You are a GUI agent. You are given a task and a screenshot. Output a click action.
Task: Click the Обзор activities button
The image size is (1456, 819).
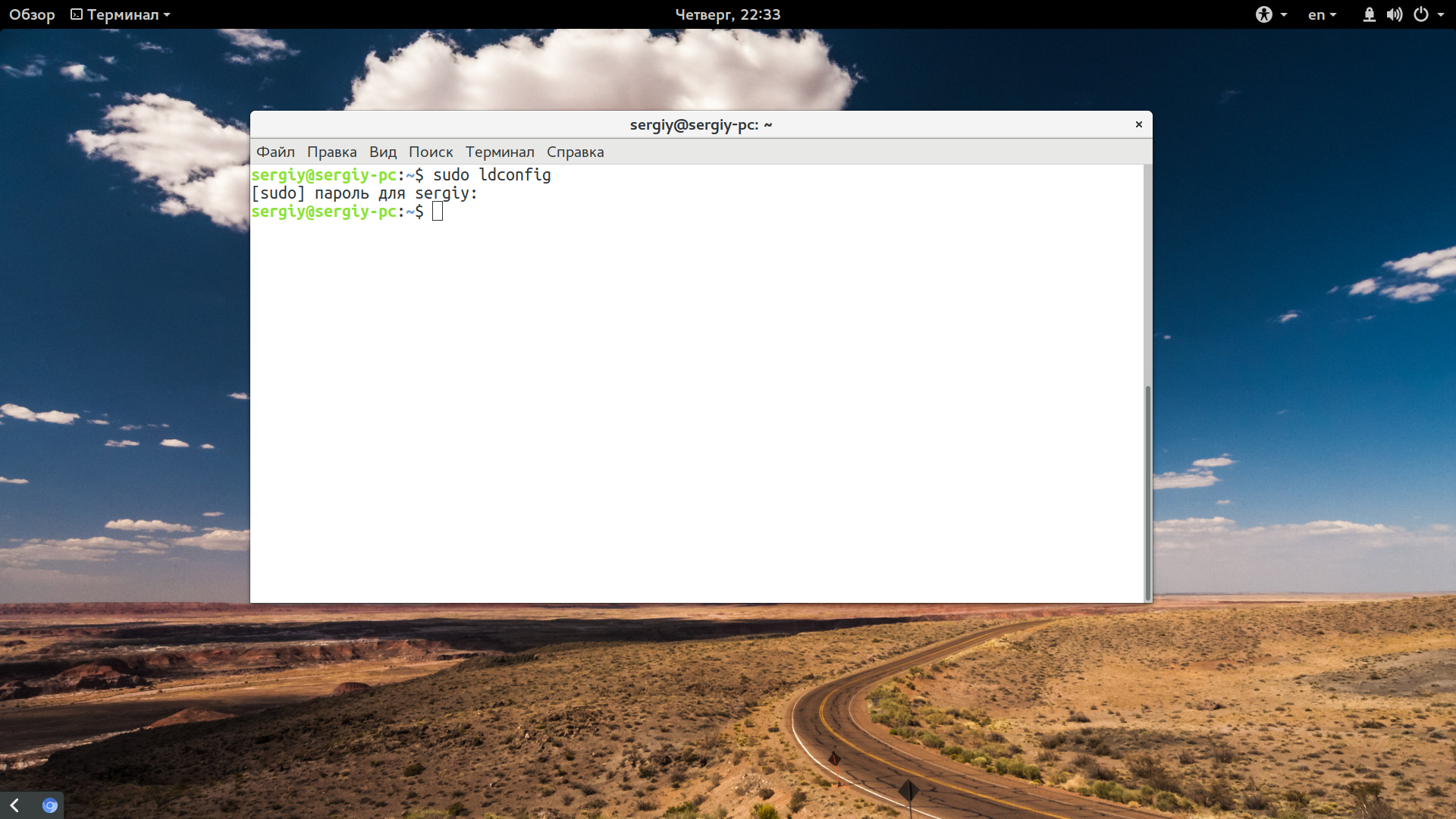click(x=32, y=14)
